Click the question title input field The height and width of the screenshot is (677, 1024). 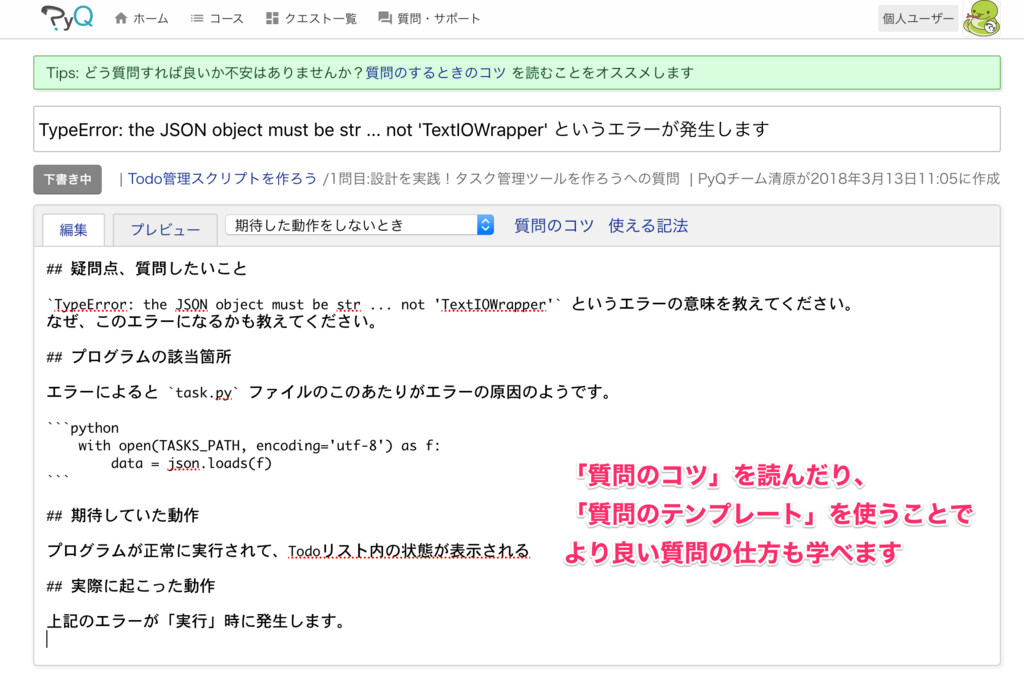(x=517, y=129)
